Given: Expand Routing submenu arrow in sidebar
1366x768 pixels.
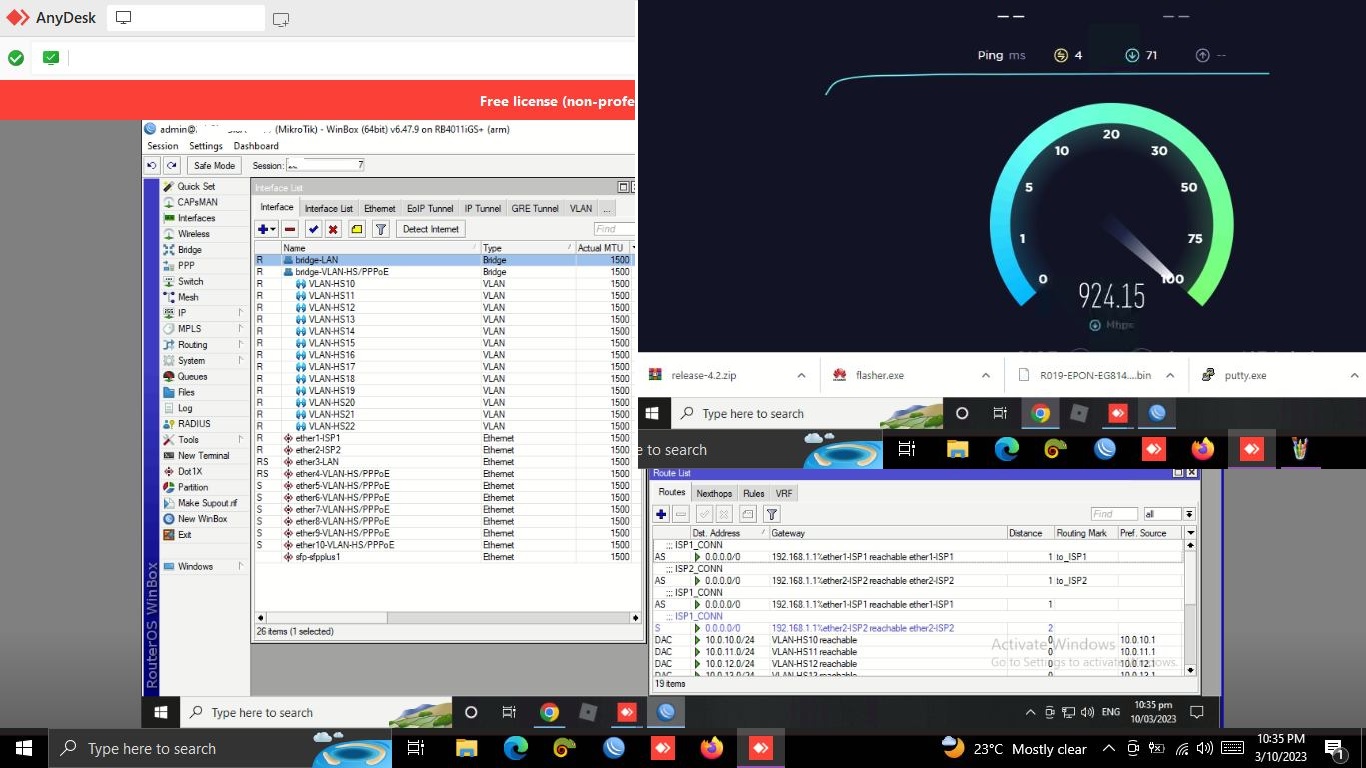Looking at the screenshot, I should 241,345.
